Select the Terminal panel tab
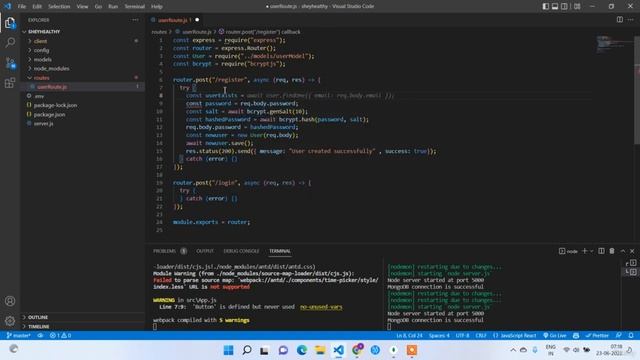640x360 pixels. 280,251
